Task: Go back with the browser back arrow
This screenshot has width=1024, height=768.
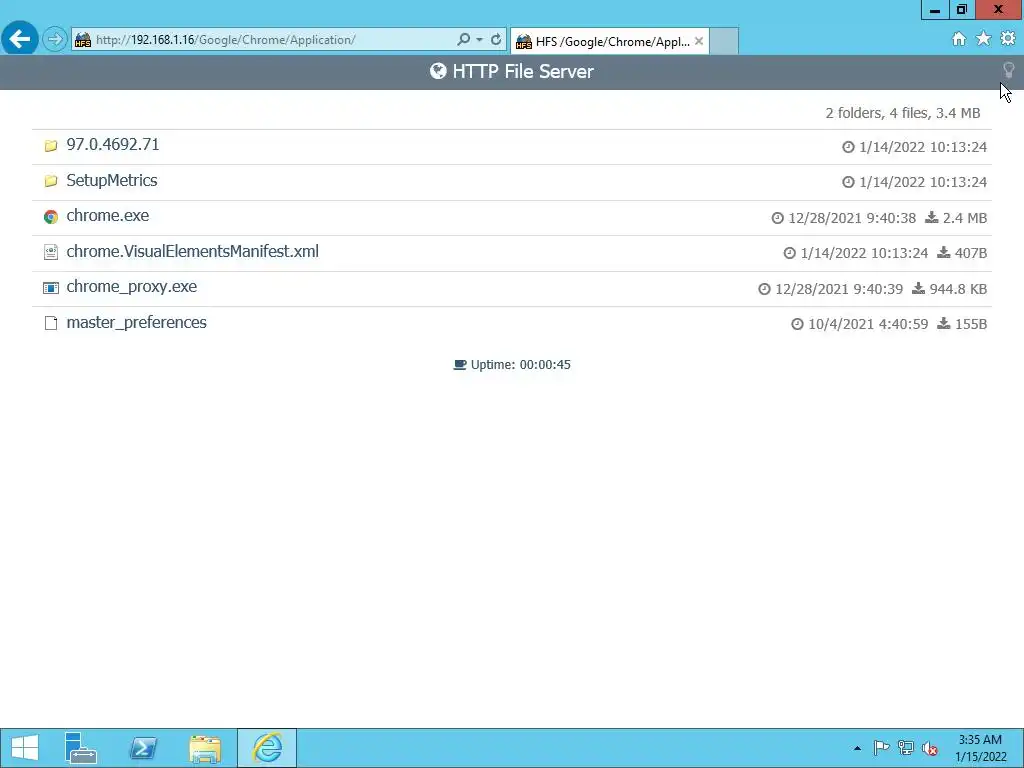Action: (x=20, y=39)
